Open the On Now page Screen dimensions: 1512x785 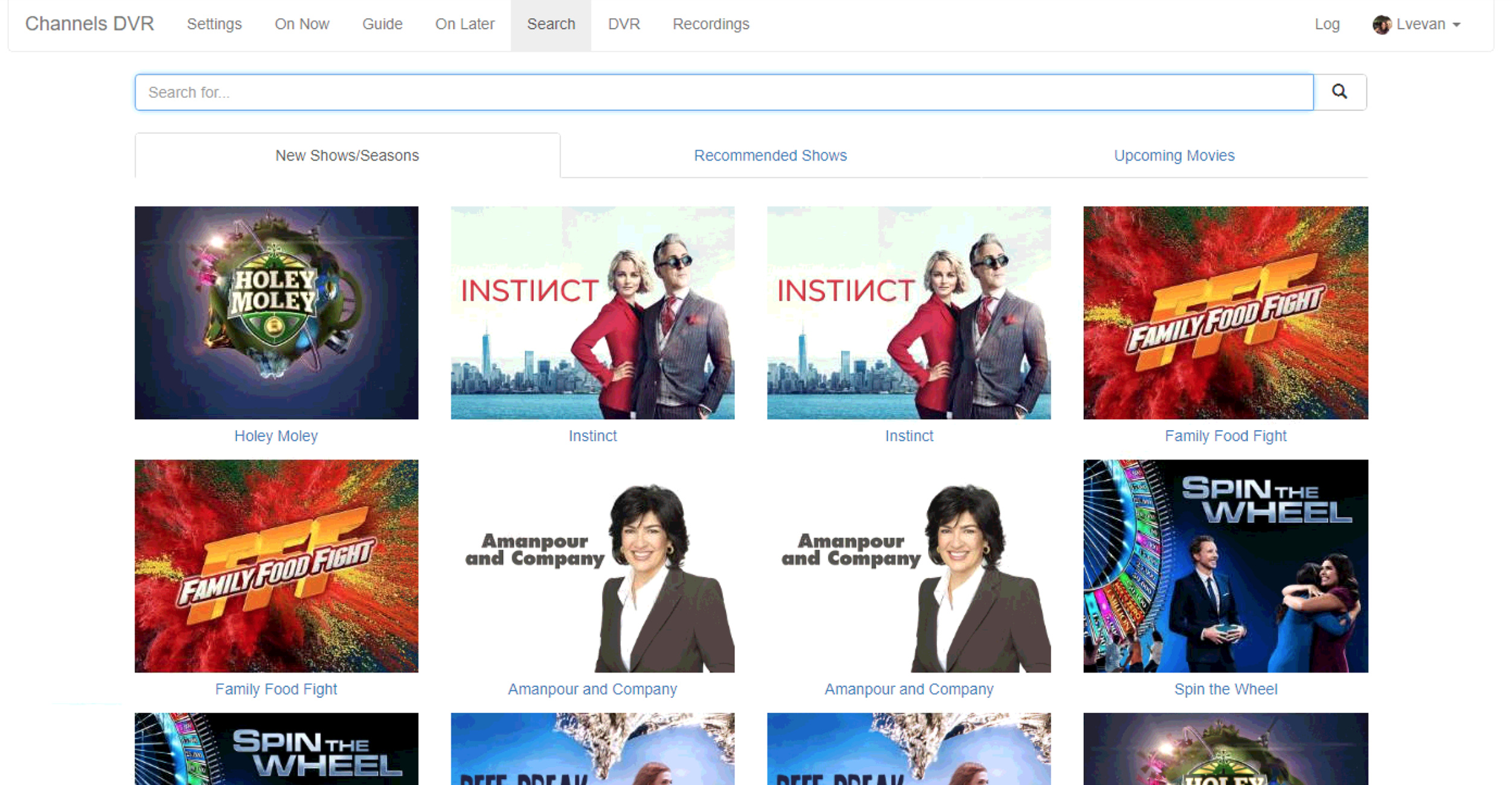point(301,24)
